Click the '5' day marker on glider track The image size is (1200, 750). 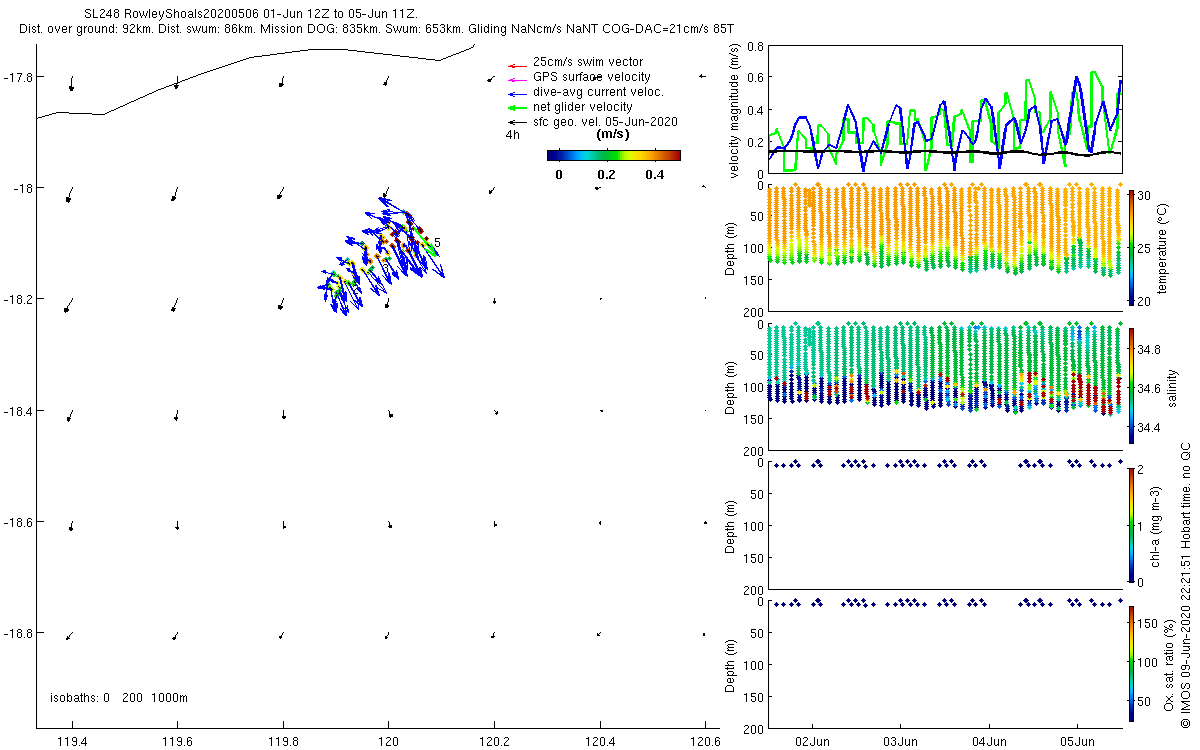(438, 242)
